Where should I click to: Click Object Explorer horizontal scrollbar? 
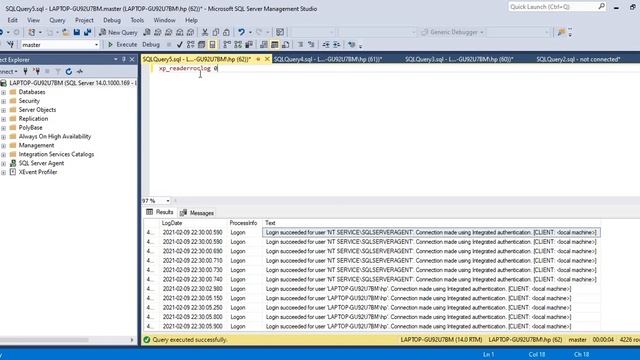44,340
